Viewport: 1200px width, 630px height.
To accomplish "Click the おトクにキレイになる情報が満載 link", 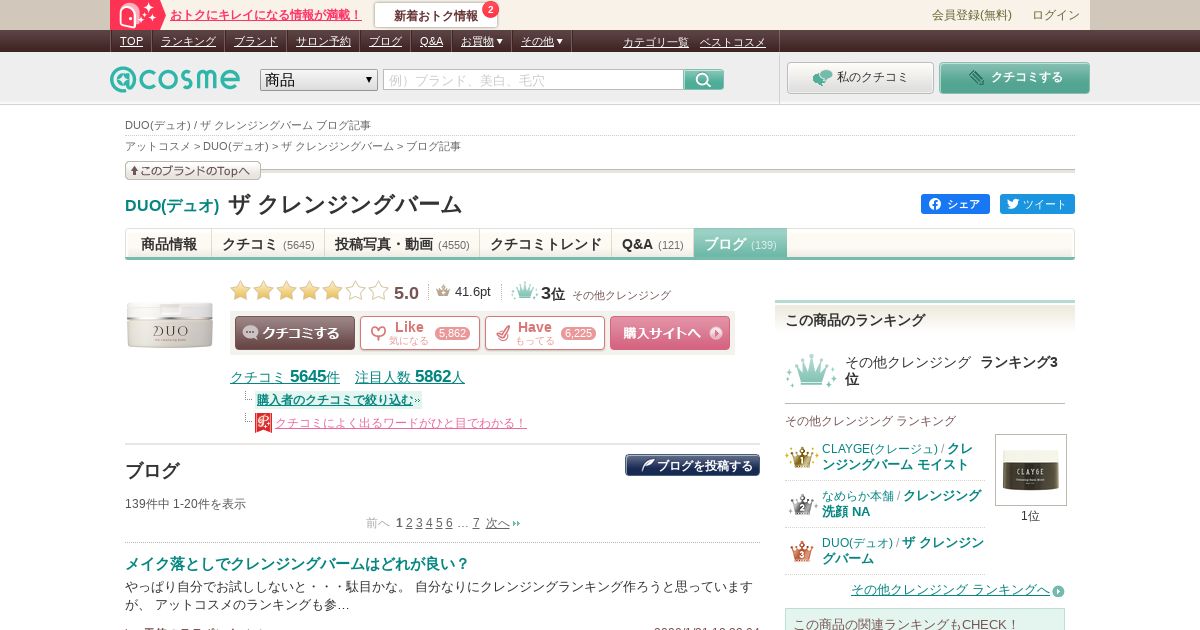I will point(266,15).
